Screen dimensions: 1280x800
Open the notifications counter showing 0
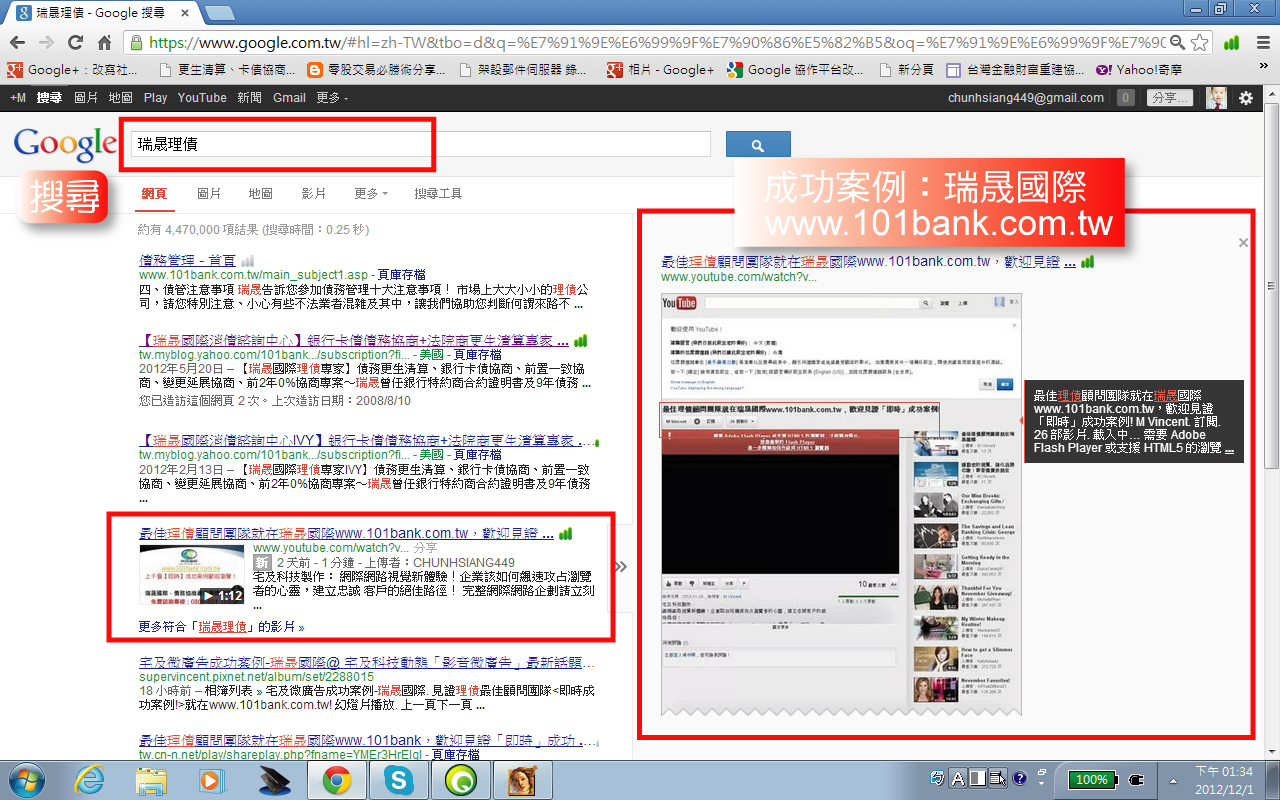(1125, 98)
